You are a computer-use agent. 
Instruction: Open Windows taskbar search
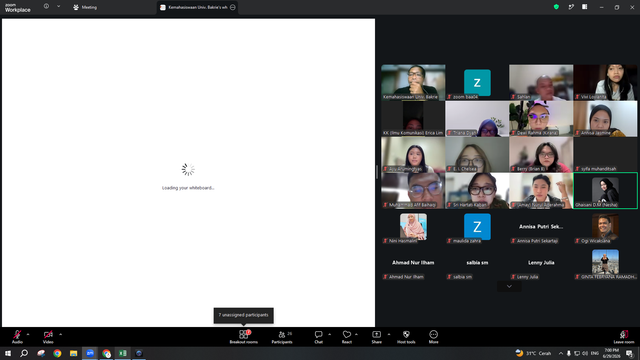click(24, 353)
